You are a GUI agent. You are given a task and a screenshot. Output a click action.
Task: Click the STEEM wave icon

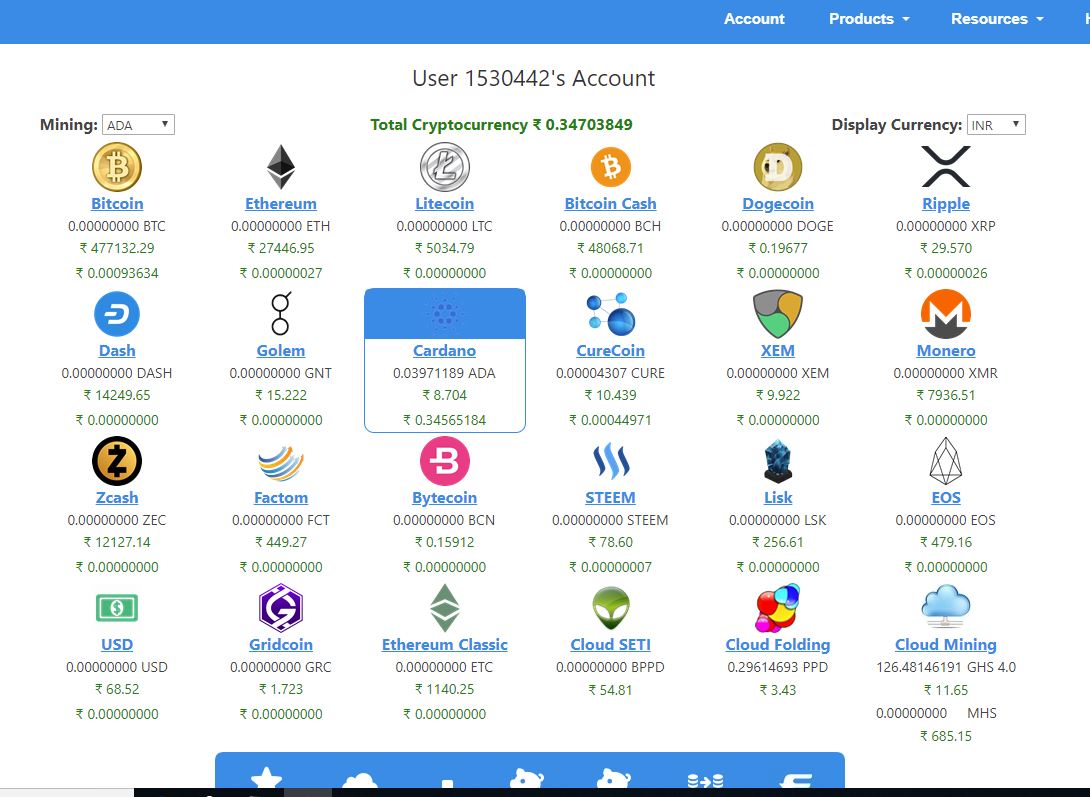pyautogui.click(x=610, y=461)
